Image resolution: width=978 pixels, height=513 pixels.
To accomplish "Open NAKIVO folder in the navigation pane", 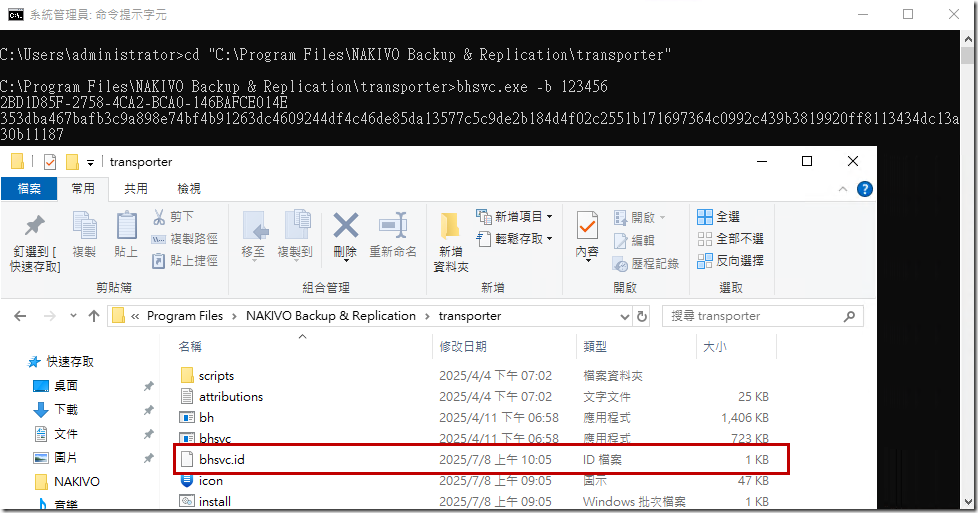I will pos(67,482).
